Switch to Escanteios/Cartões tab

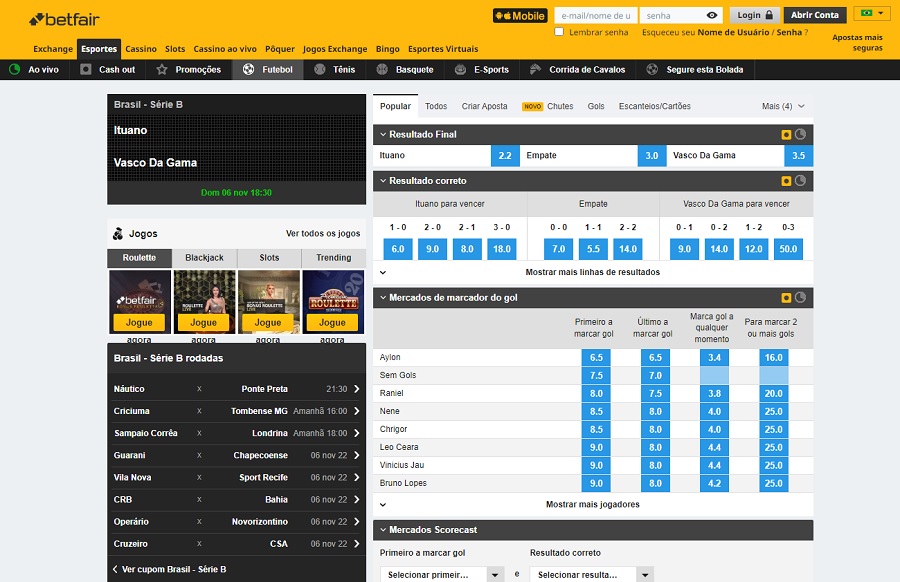coord(654,106)
